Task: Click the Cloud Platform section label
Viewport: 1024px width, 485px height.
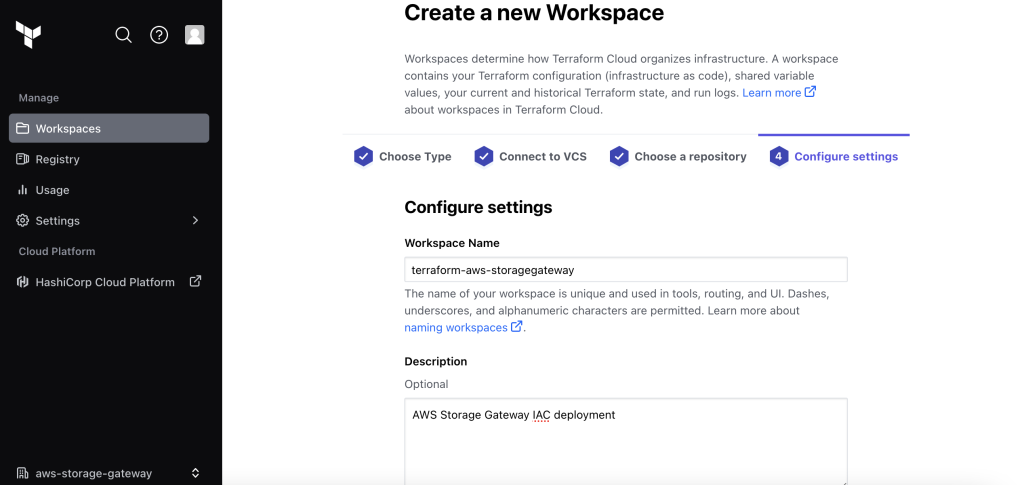Action: point(57,251)
